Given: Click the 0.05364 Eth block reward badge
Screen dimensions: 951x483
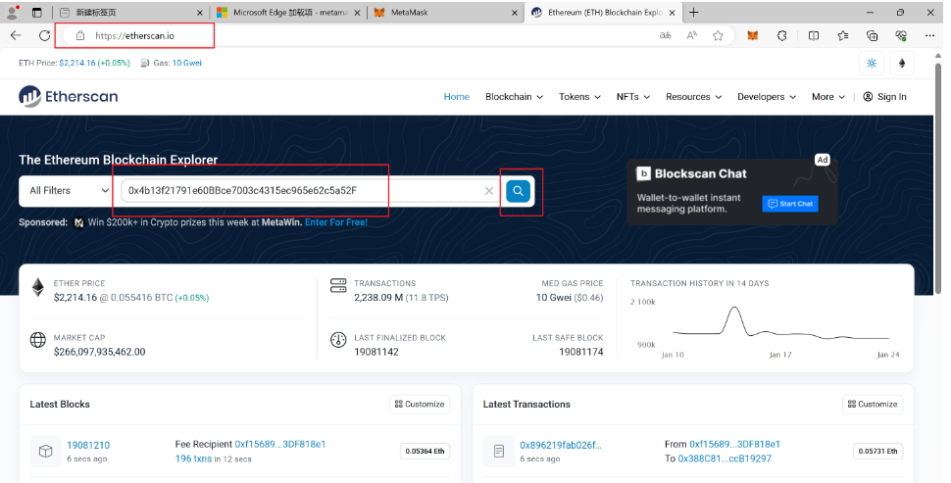Looking at the screenshot, I should 425,451.
